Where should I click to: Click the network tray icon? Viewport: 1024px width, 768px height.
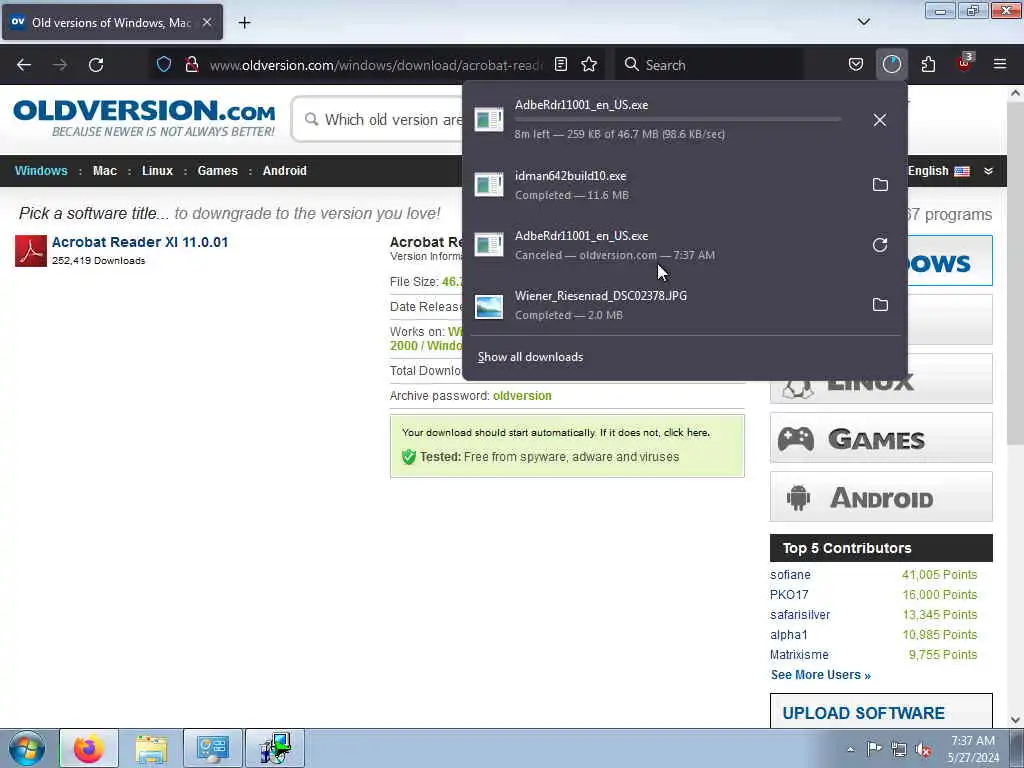pyautogui.click(x=899, y=750)
